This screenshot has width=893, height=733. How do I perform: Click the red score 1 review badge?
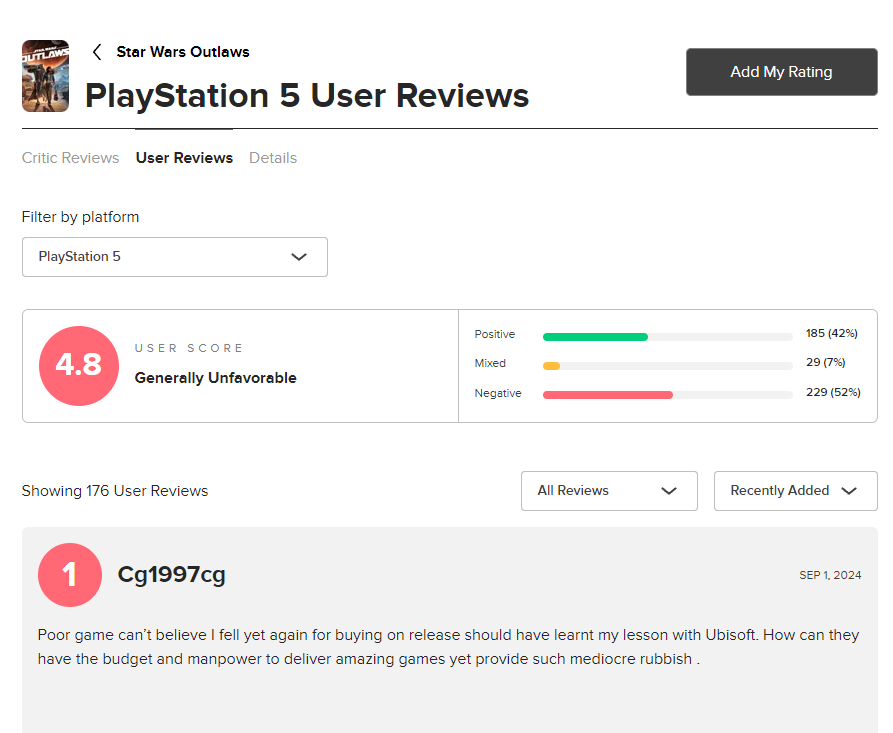69,575
